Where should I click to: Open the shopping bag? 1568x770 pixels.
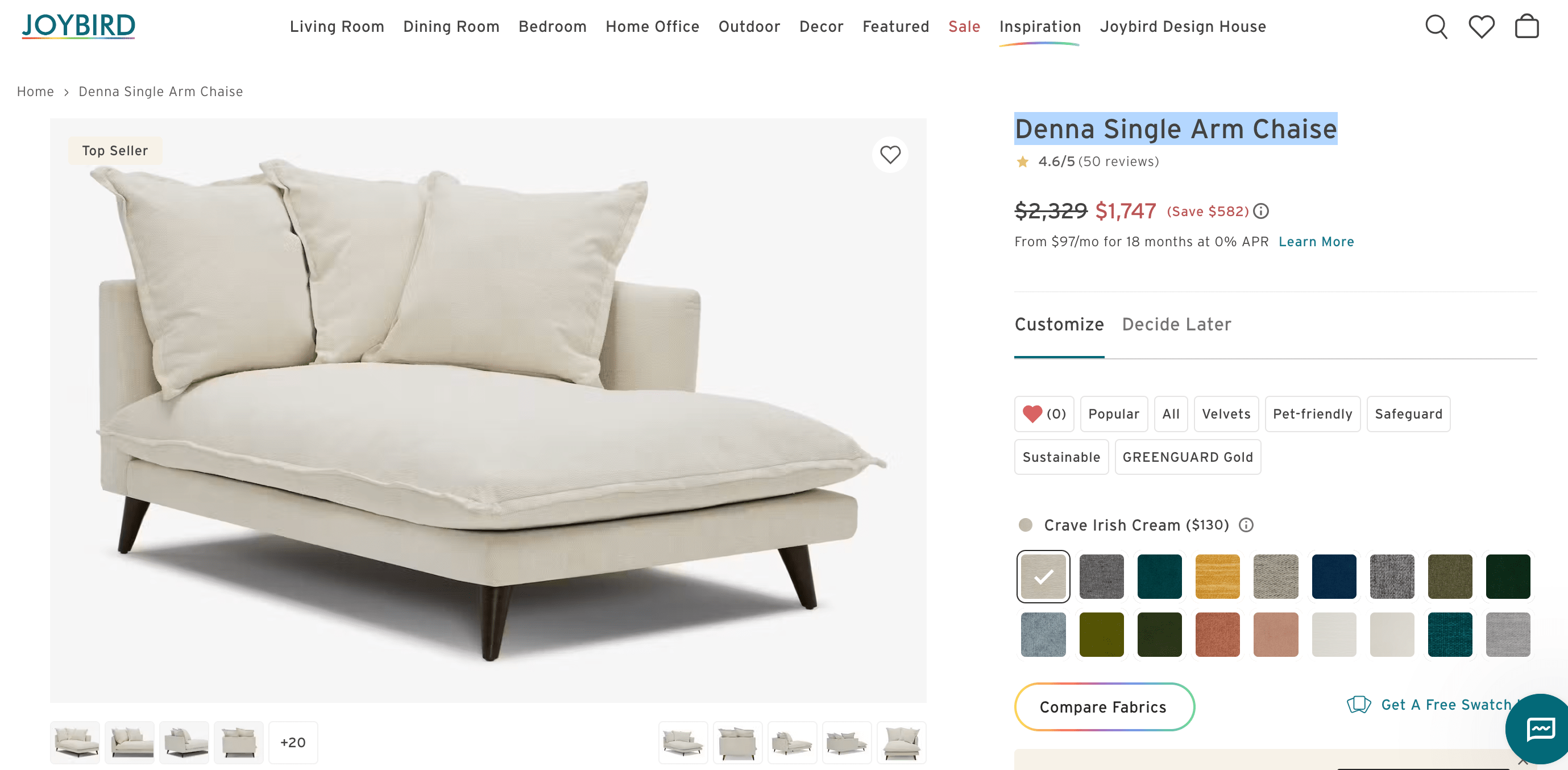click(1526, 27)
